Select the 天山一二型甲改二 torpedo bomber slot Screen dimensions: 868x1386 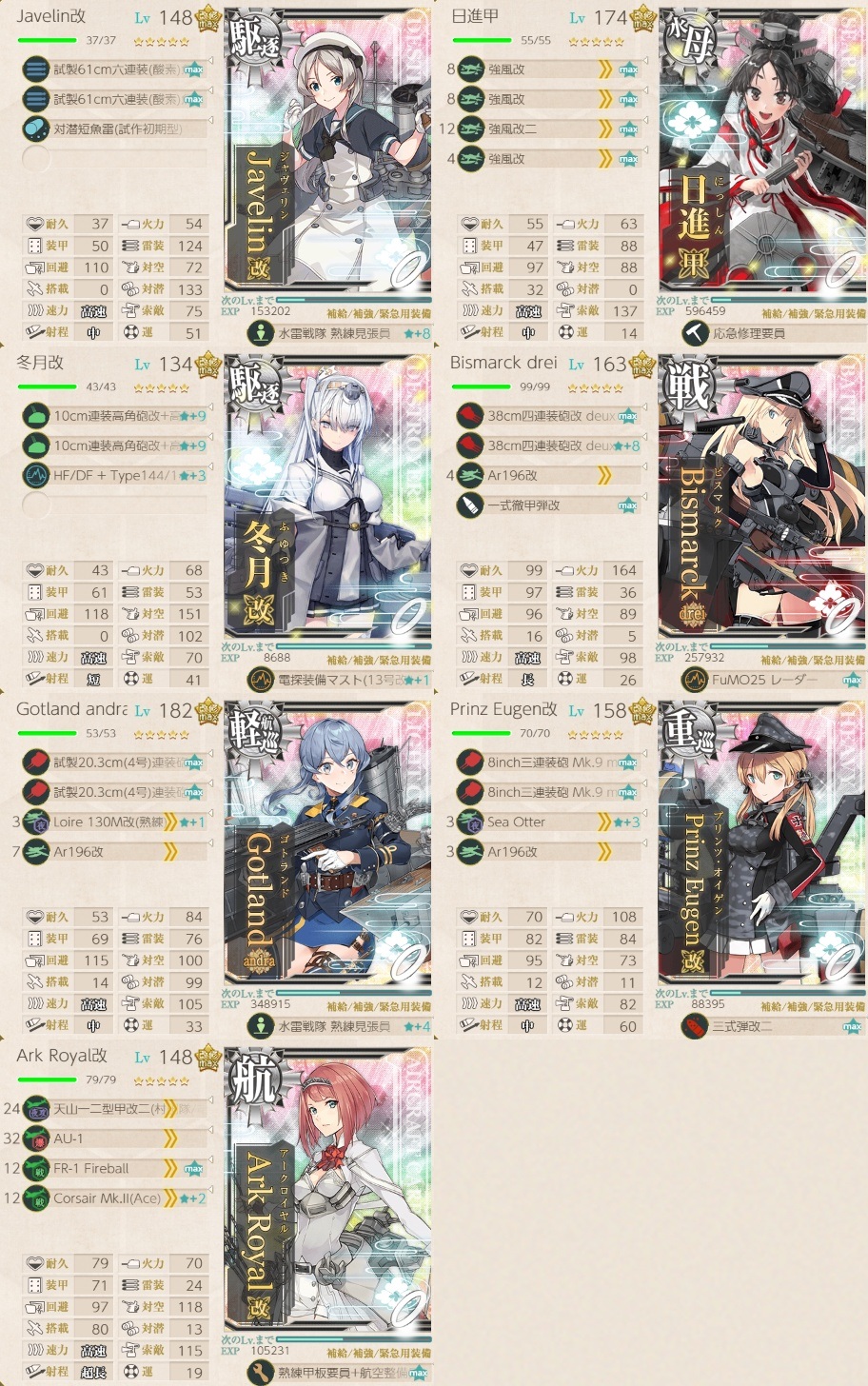(x=115, y=1109)
